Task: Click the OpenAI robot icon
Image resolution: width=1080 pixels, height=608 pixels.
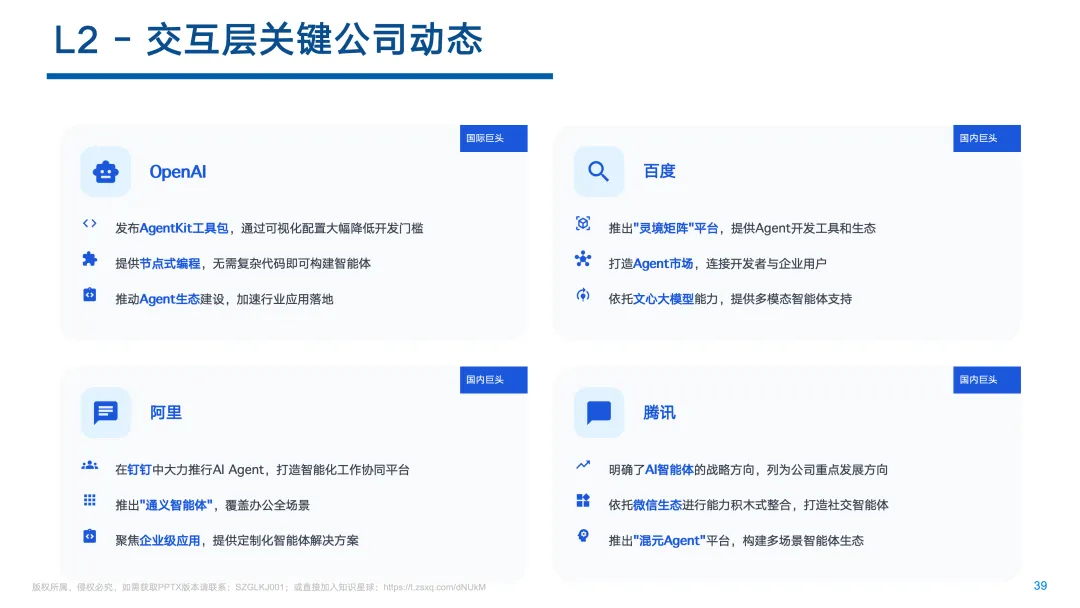Action: pyautogui.click(x=105, y=171)
